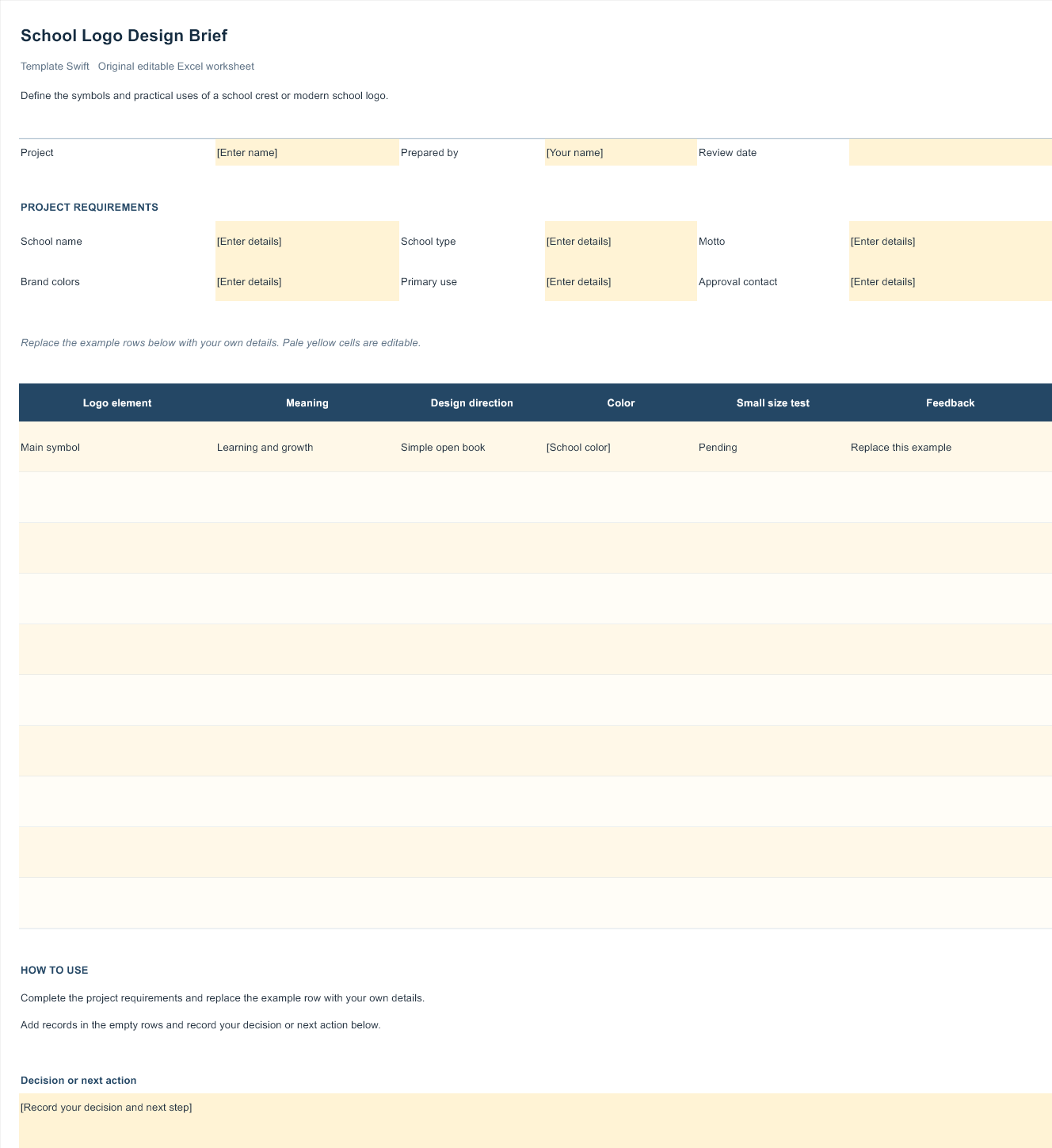Select the Prepared by '[Your name]' field

pos(621,153)
